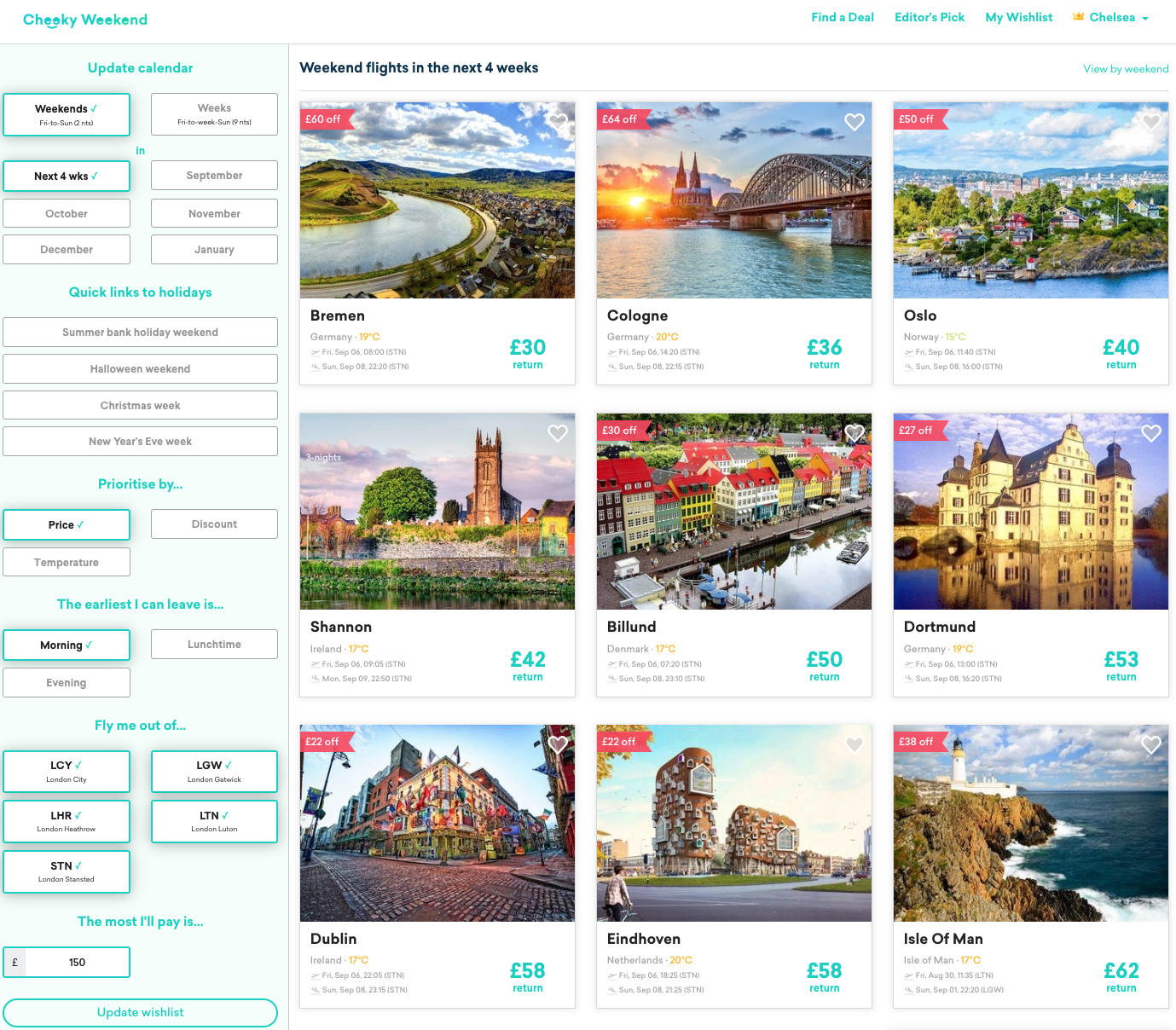Click the maximum price input field
Viewport: 1176px width, 1030px height.
(x=77, y=962)
